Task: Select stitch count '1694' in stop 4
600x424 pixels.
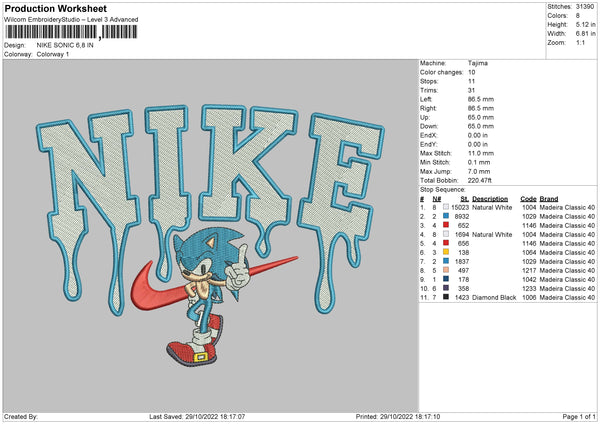Action: 461,235
